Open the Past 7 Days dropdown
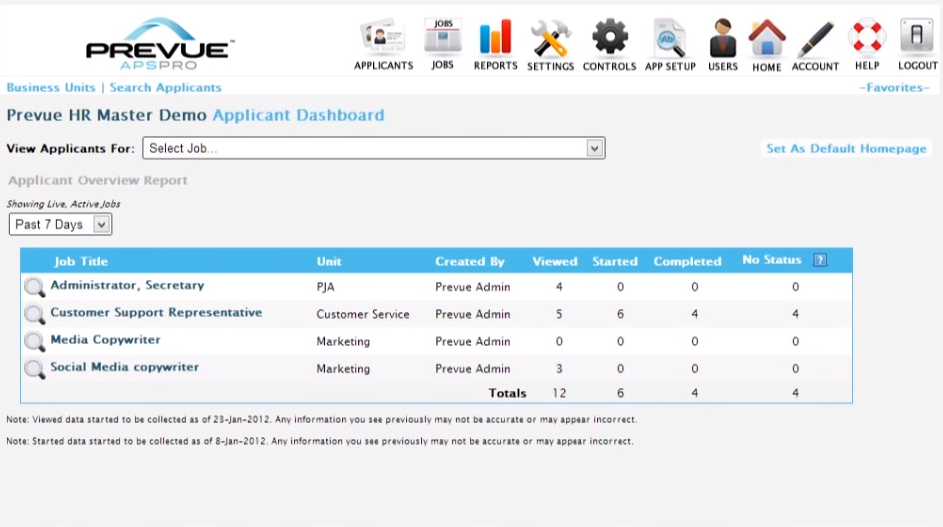The width and height of the screenshot is (943, 527). pyautogui.click(x=60, y=224)
